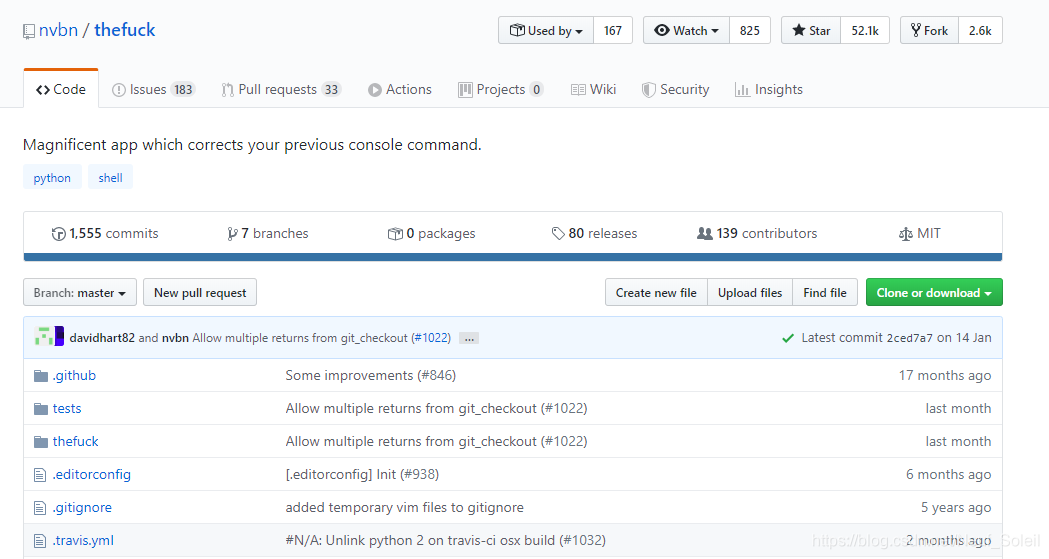Switch to the Issues tab
The image size is (1049, 559).
click(153, 90)
